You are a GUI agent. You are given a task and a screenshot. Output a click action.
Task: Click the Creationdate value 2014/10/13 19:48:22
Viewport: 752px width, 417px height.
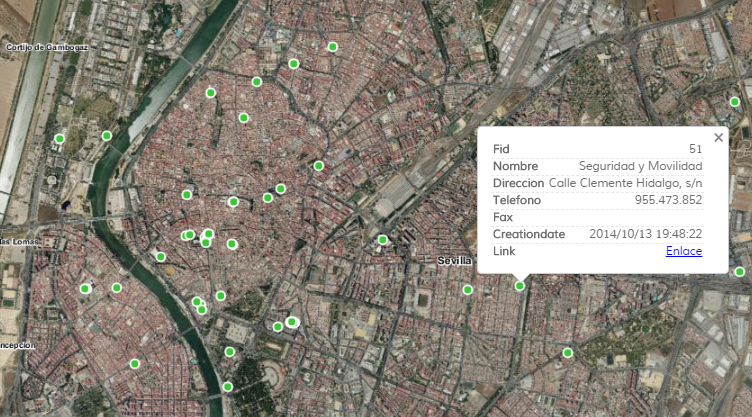click(x=643, y=234)
